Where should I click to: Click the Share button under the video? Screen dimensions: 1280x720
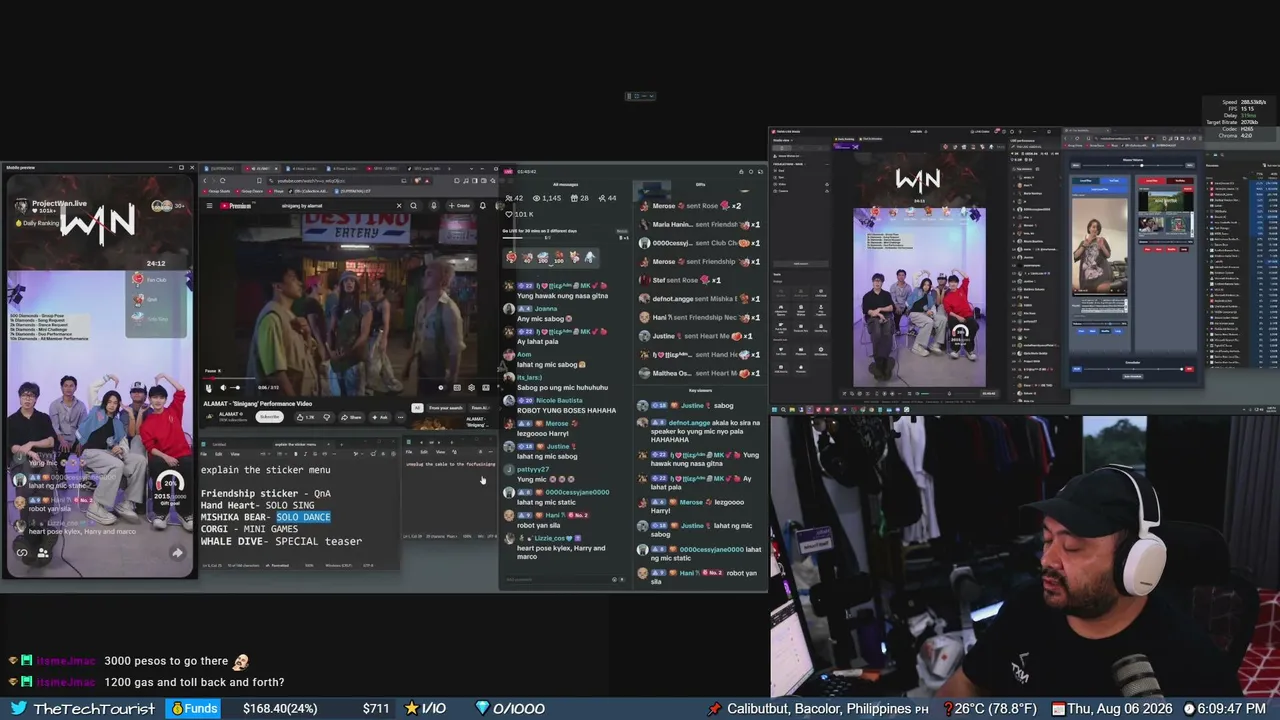(351, 417)
